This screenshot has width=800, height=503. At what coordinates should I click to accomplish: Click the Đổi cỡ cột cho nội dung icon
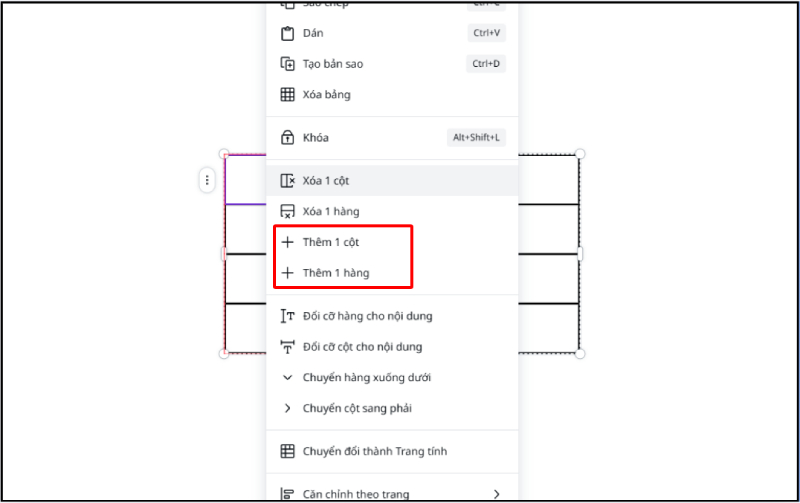coord(287,347)
